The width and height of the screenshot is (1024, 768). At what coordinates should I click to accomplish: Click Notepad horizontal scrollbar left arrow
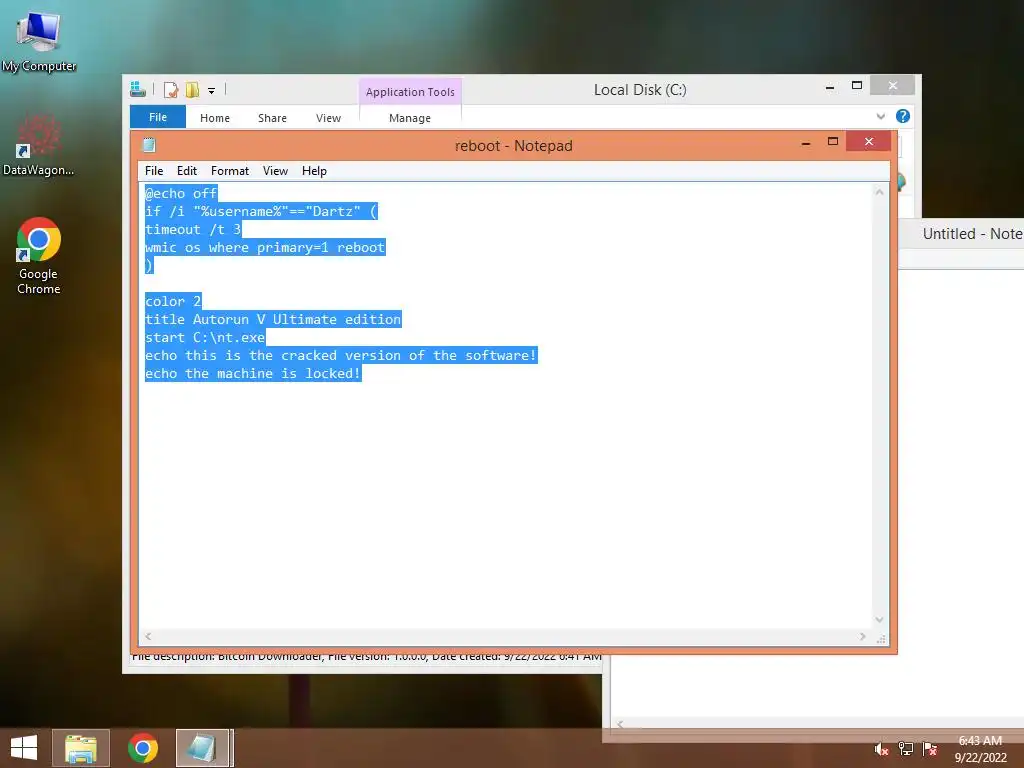149,636
